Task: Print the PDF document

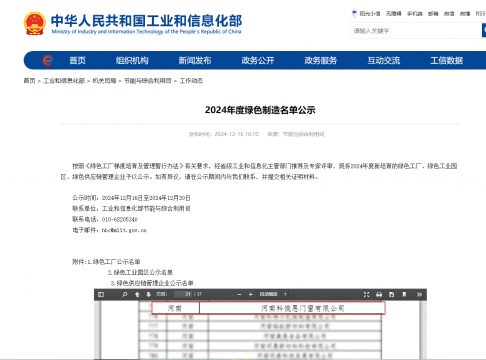Action: point(379,294)
